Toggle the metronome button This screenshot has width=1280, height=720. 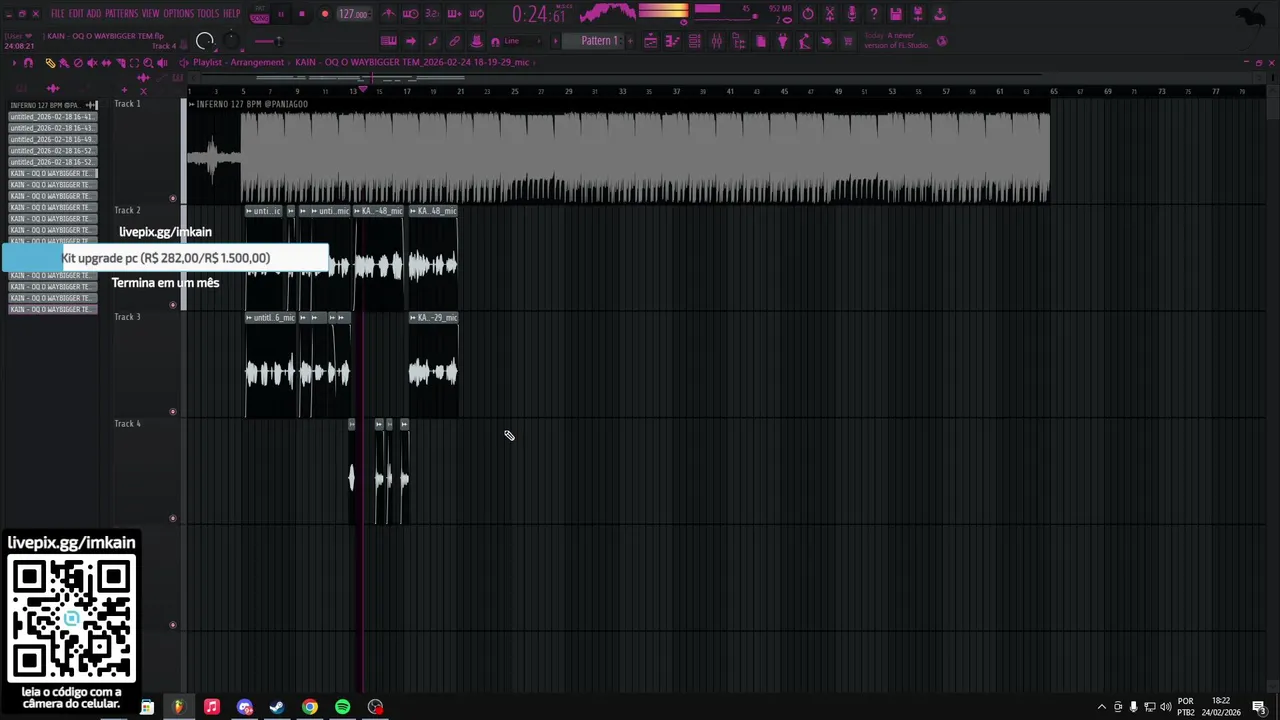point(388,14)
